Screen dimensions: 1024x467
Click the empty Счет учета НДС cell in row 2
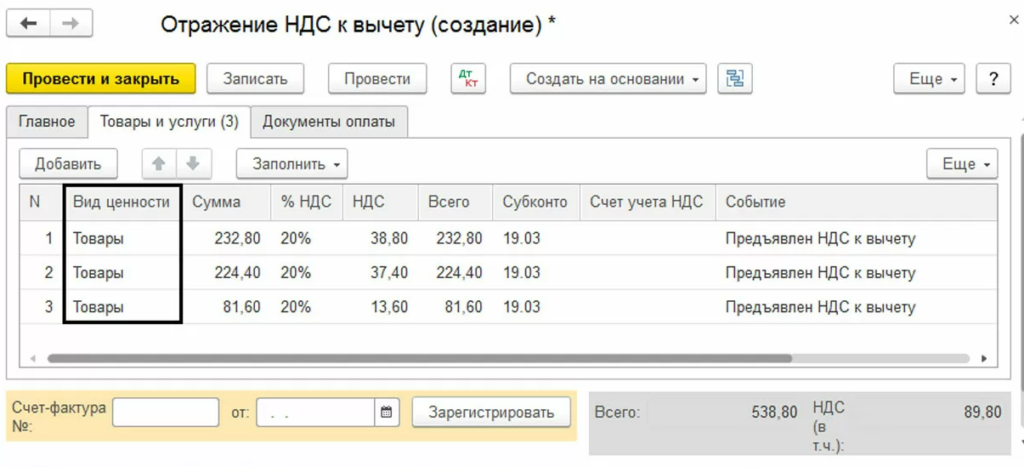(x=647, y=272)
